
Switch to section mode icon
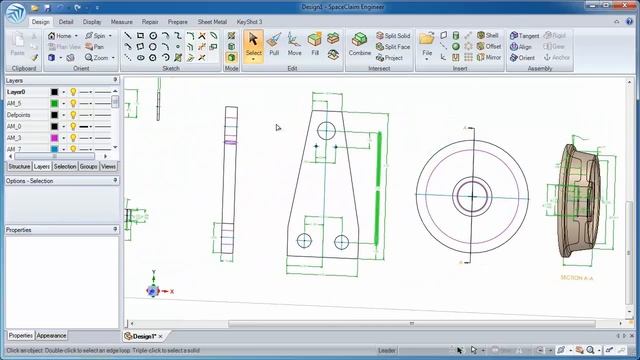point(231,47)
